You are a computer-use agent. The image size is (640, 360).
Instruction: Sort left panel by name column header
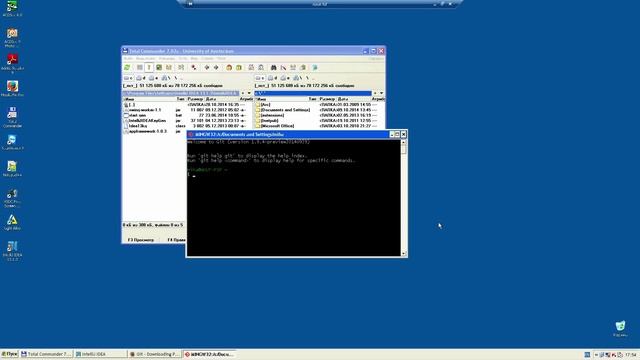click(149, 99)
